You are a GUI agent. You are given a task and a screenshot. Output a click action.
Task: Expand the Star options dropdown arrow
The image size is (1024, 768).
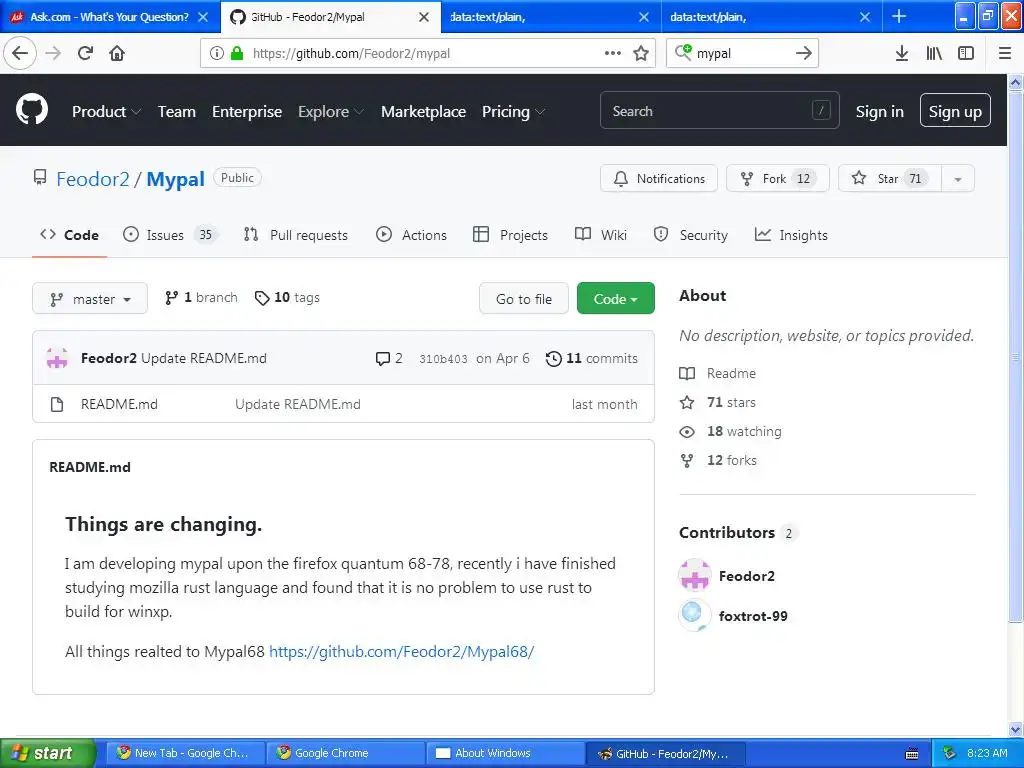coord(957,179)
